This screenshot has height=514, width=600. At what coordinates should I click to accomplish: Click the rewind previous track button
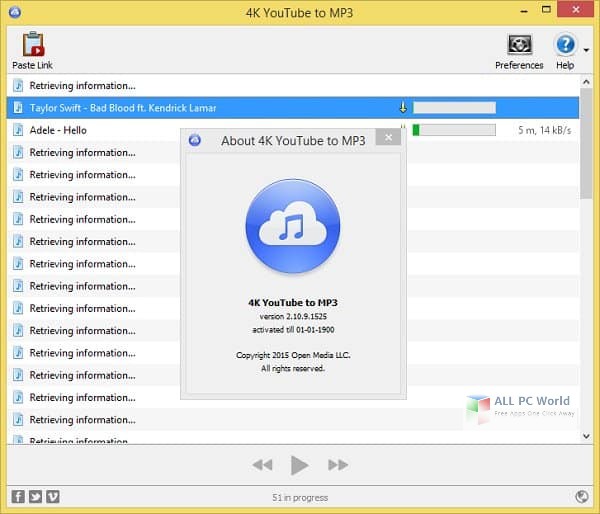tap(262, 465)
